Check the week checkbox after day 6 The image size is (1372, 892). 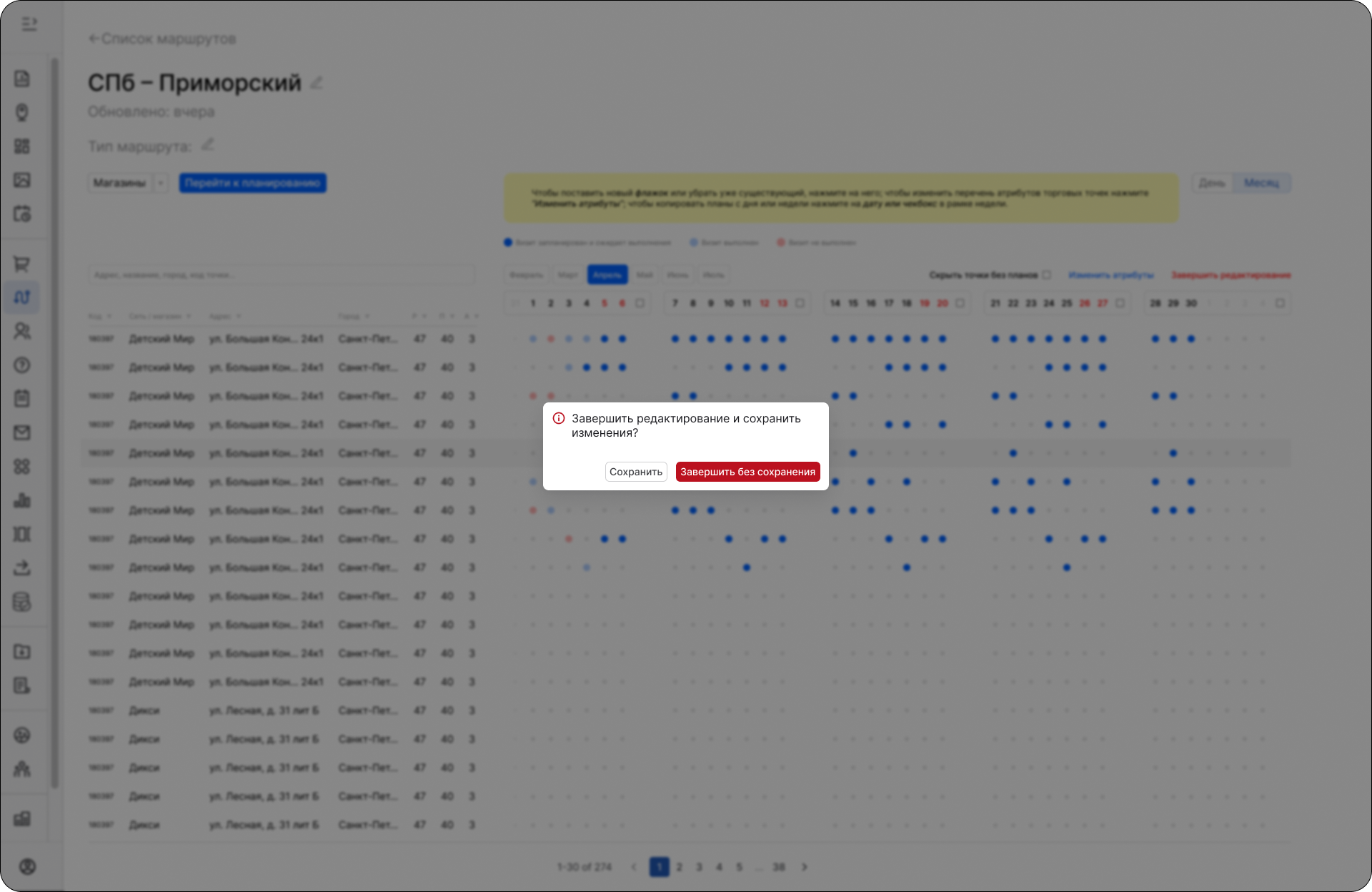click(x=640, y=303)
